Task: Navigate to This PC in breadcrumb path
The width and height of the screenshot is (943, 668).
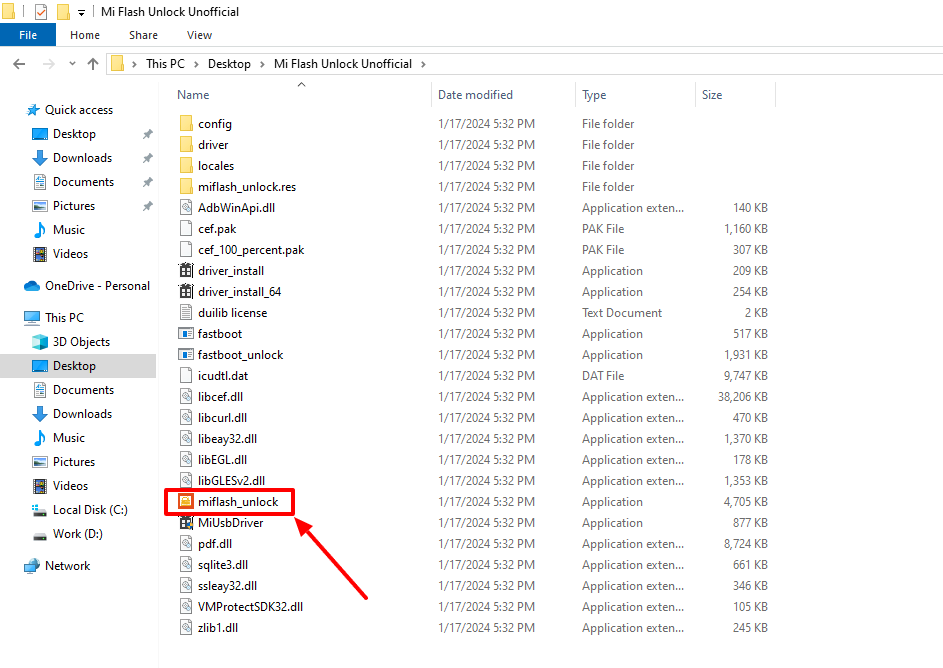Action: (165, 64)
